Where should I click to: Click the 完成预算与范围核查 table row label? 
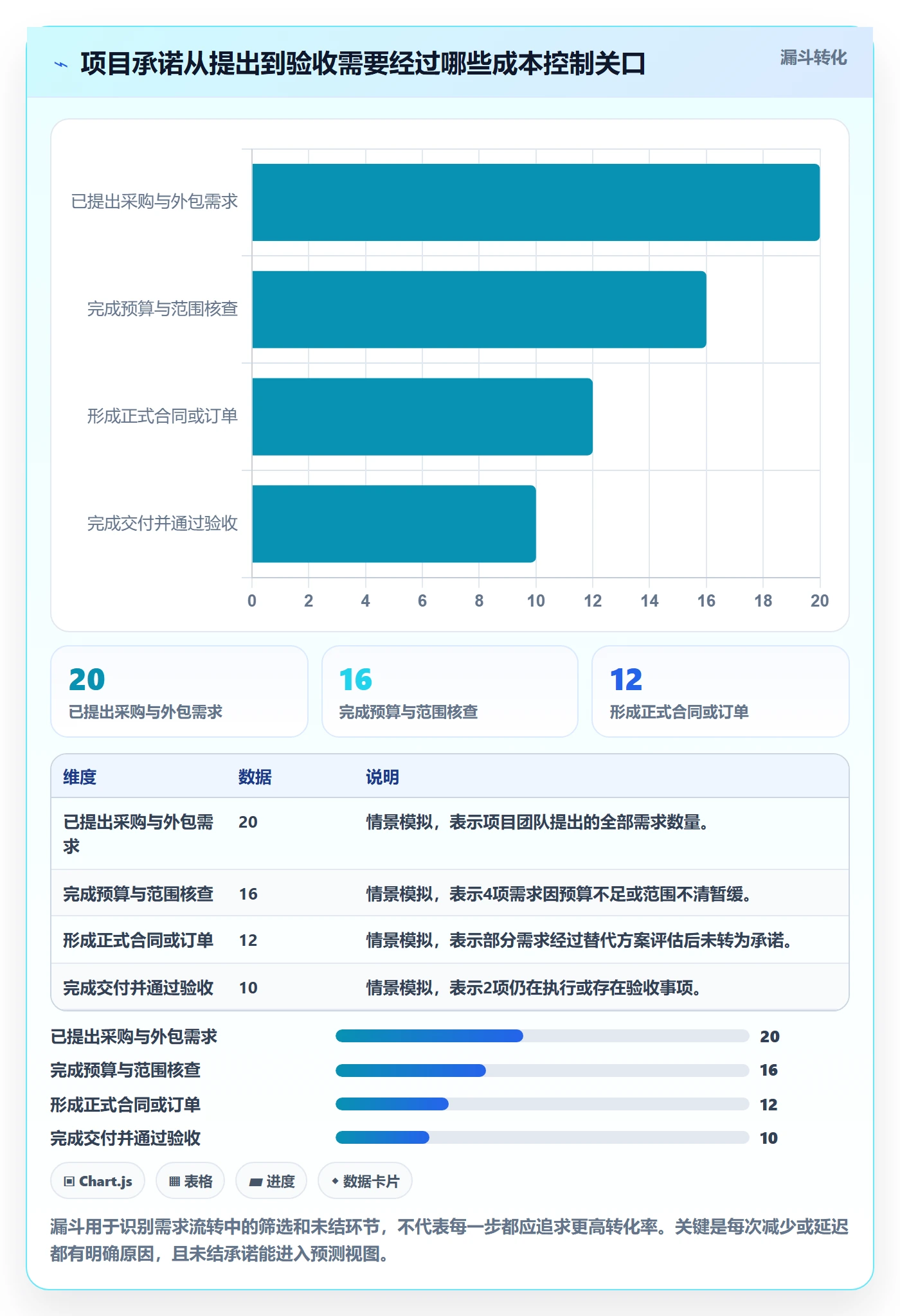[x=138, y=894]
